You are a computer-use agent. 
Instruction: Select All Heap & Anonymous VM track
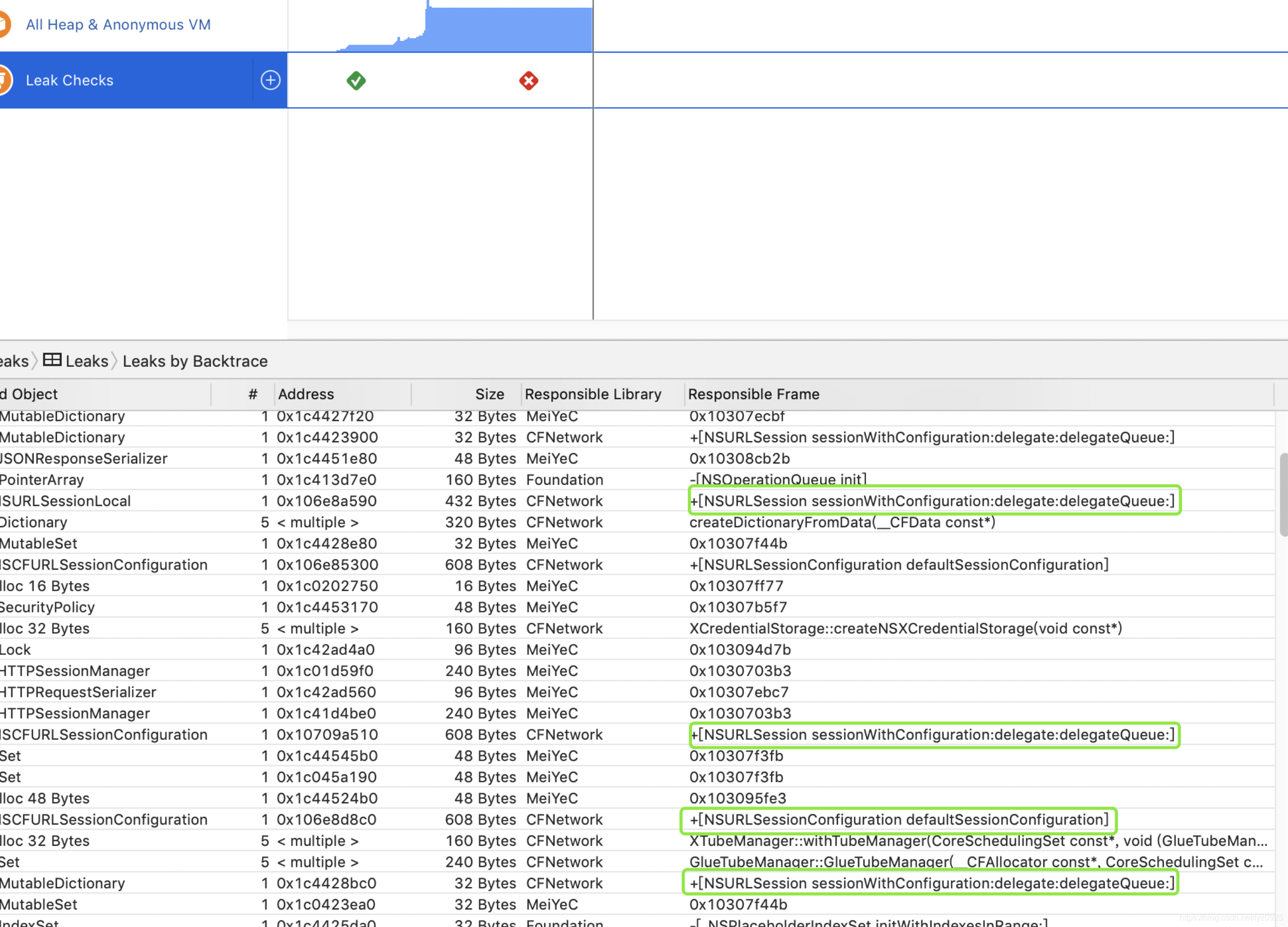118,24
